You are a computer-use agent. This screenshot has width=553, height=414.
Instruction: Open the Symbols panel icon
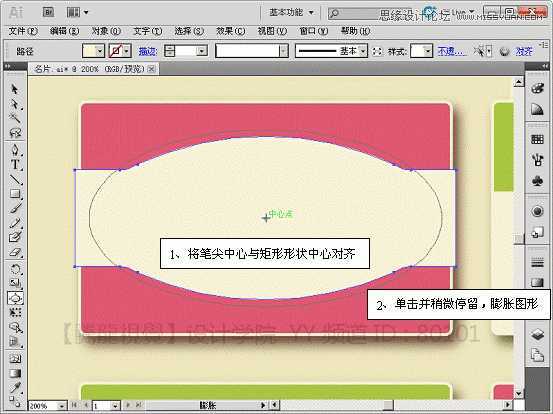(537, 181)
